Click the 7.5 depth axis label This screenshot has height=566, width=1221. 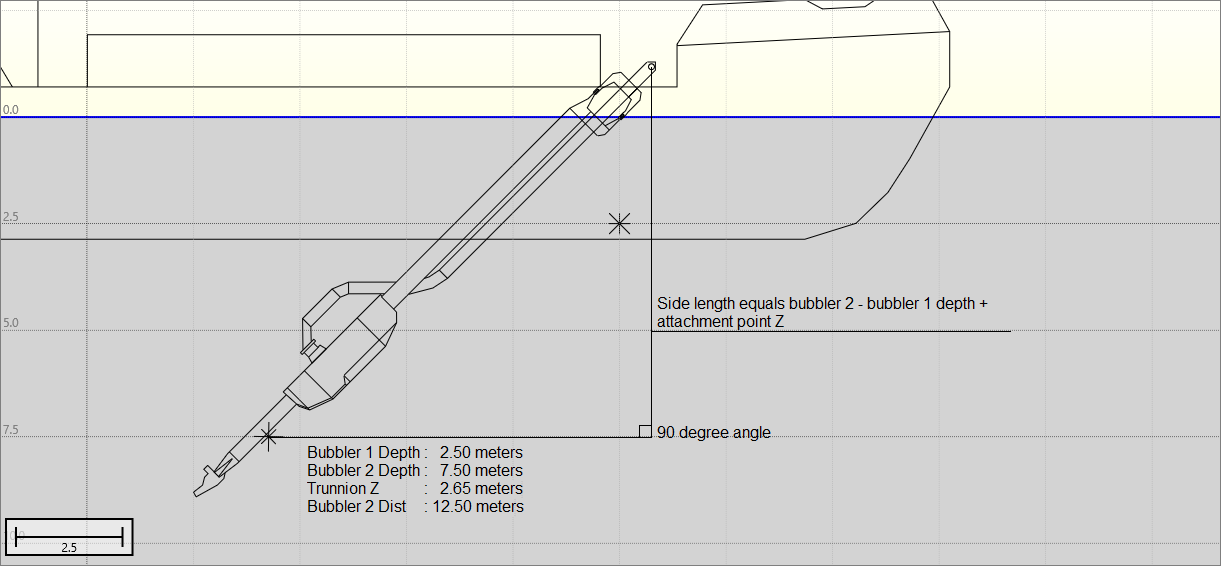(x=10, y=430)
